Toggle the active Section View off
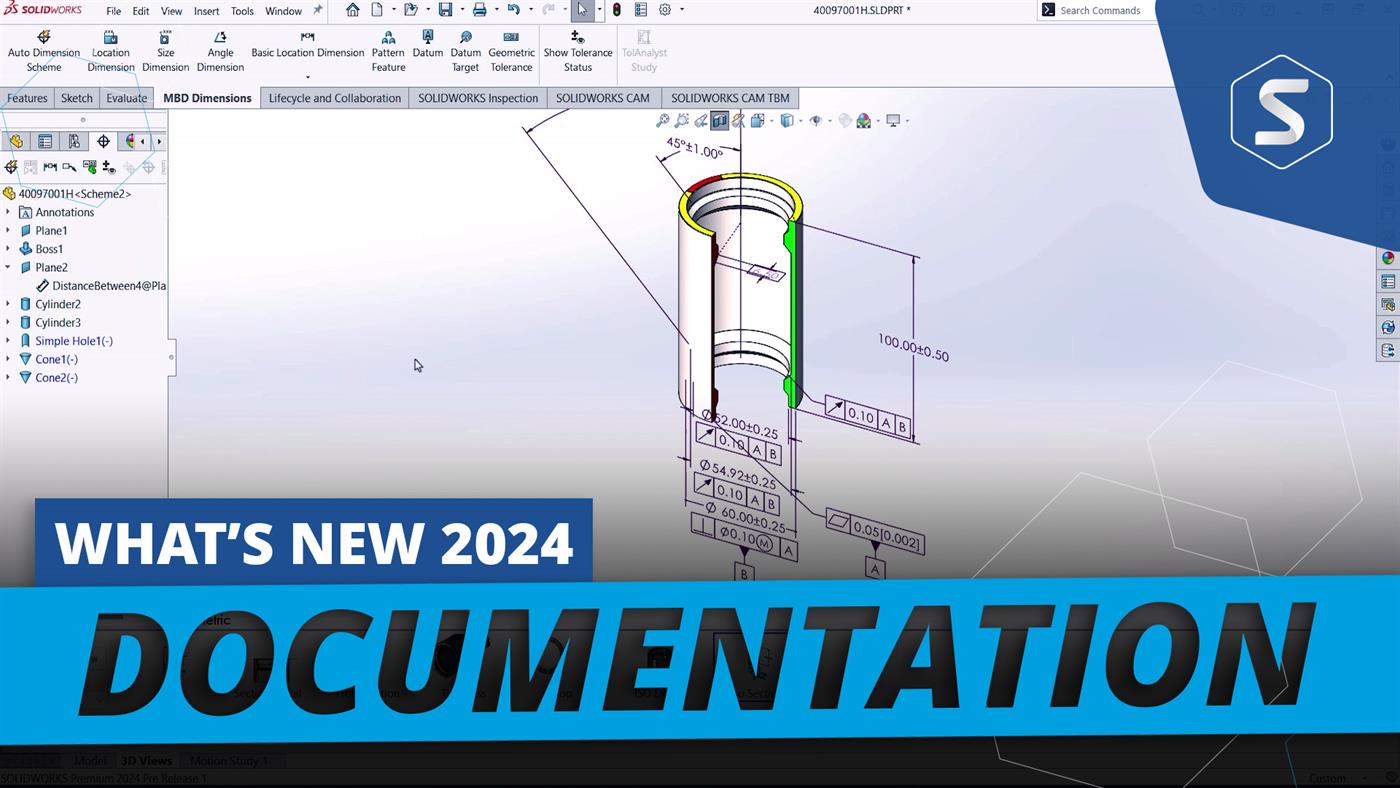 [x=720, y=120]
